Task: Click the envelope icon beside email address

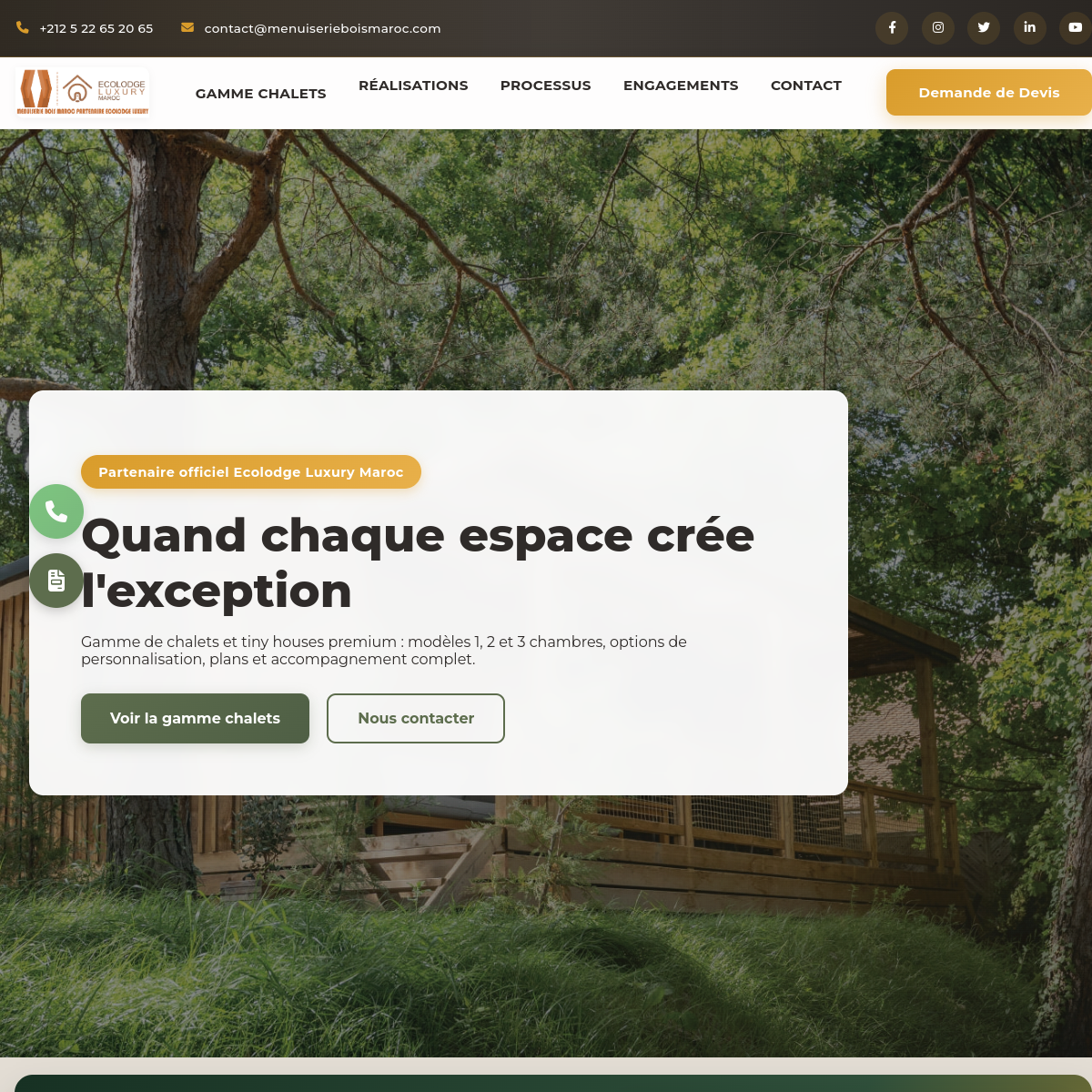Action: coord(187,27)
